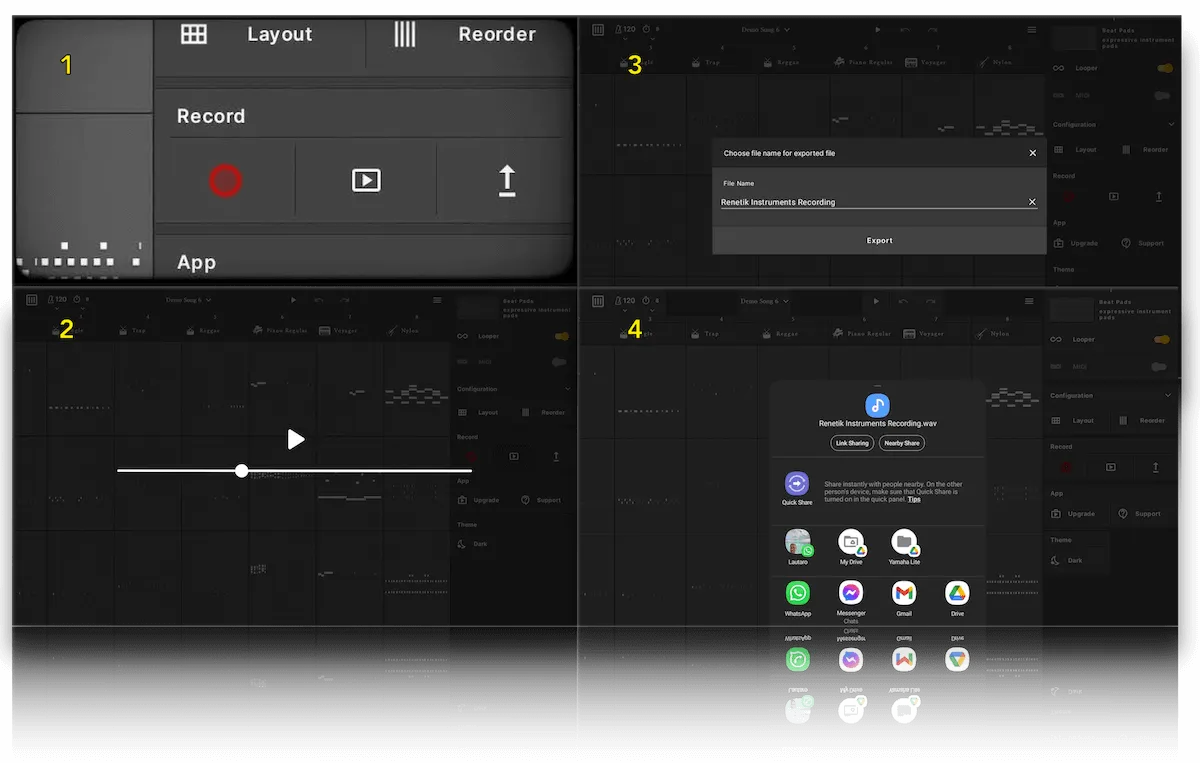Click the Support button in panel 2
Image resolution: width=1200 pixels, height=763 pixels.
pyautogui.click(x=541, y=500)
